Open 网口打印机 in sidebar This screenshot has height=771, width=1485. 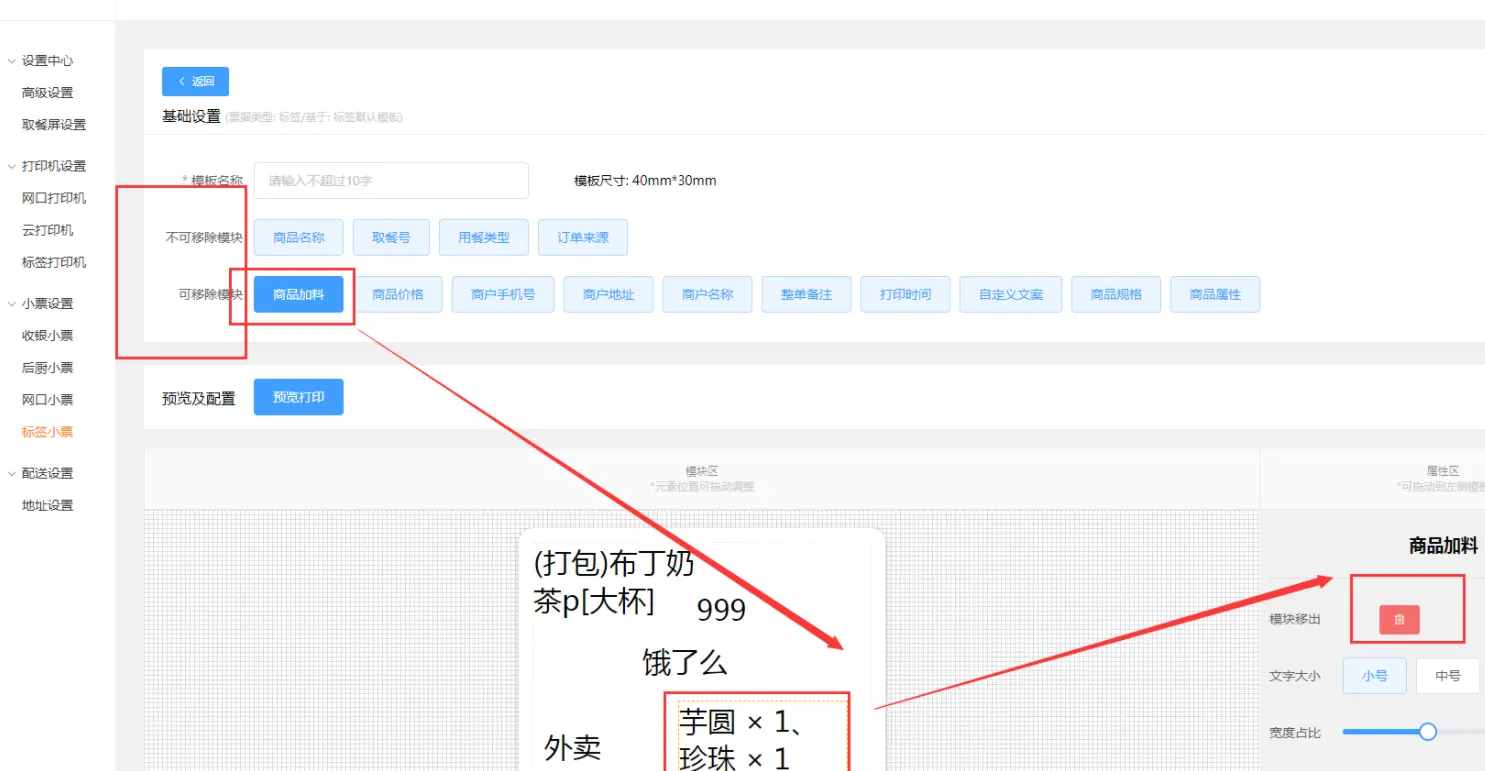[54, 198]
